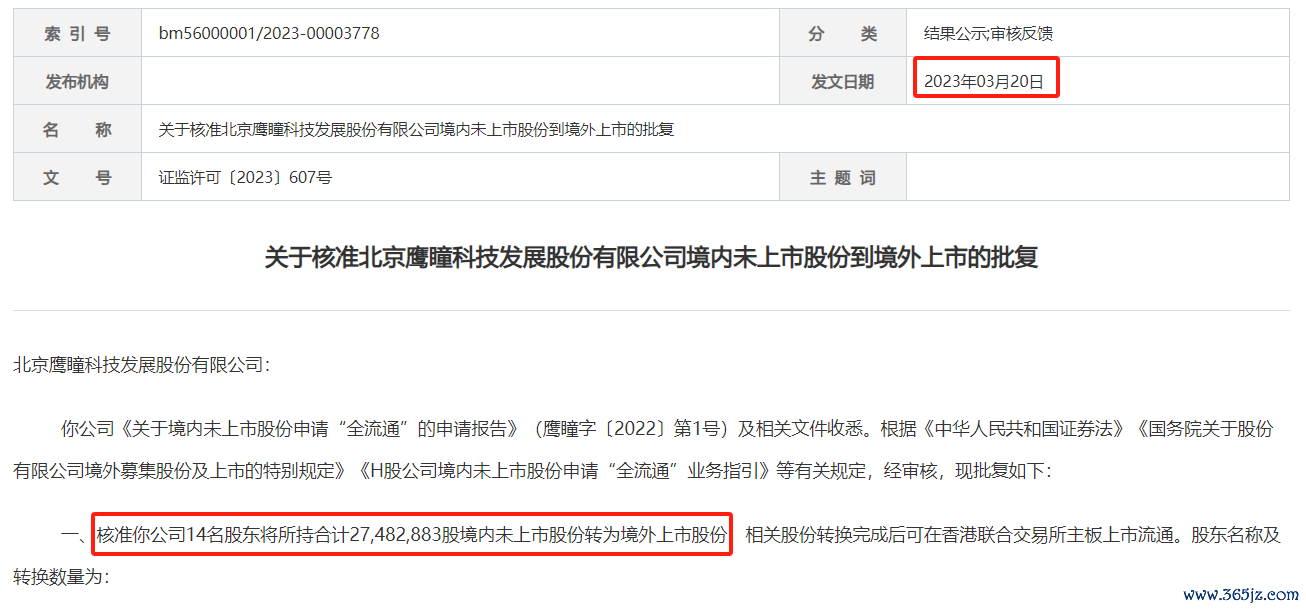Image resolution: width=1306 pixels, height=610 pixels.
Task: Click the category value 结果公示审核反馈
Action: point(988,34)
